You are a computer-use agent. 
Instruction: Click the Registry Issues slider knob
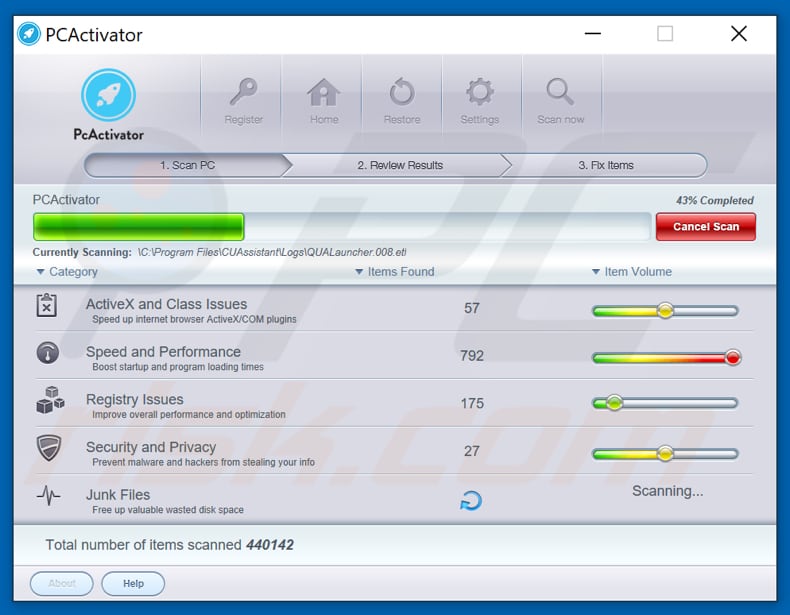coord(614,403)
